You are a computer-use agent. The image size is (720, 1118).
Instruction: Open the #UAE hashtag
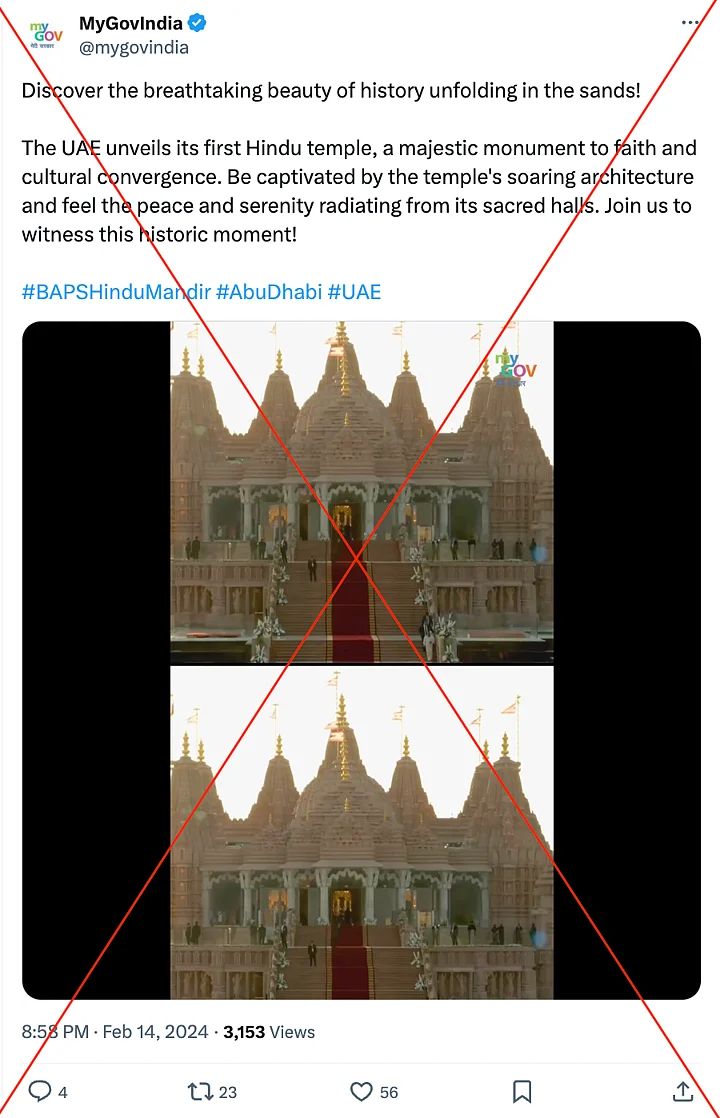click(x=354, y=292)
